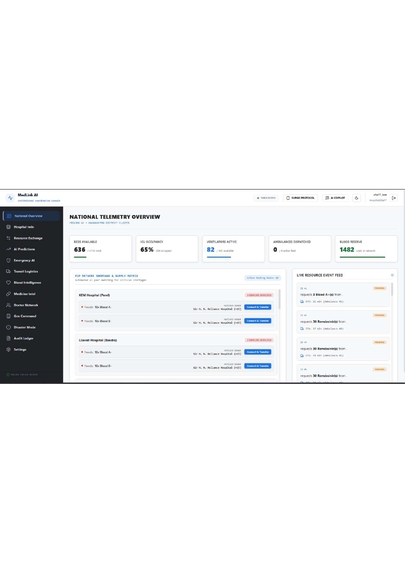Viewport: 405px width, 573px height.
Task: Click the MedLink AI logo icon
Action: [x=10, y=198]
